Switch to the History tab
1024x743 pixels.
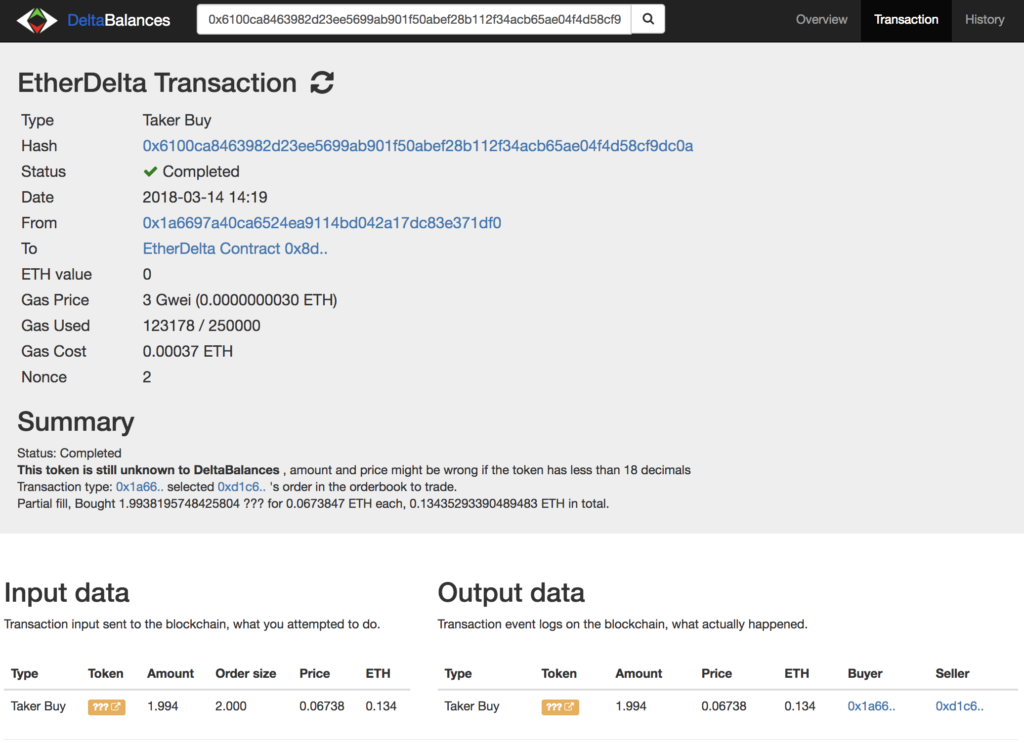[x=984, y=20]
